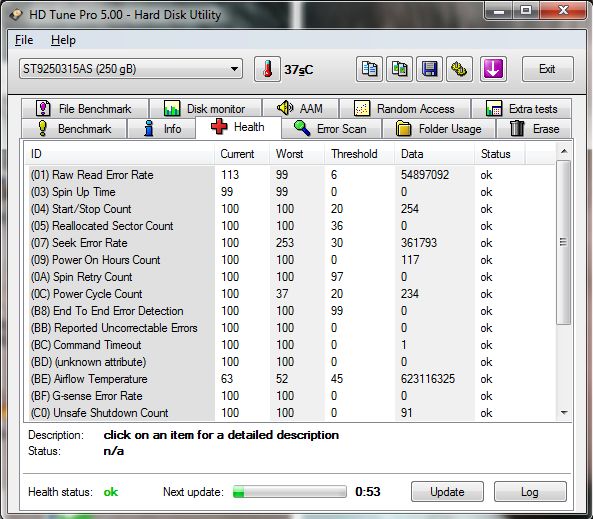
Task: Click the floppy disk save icon
Action: [x=429, y=69]
